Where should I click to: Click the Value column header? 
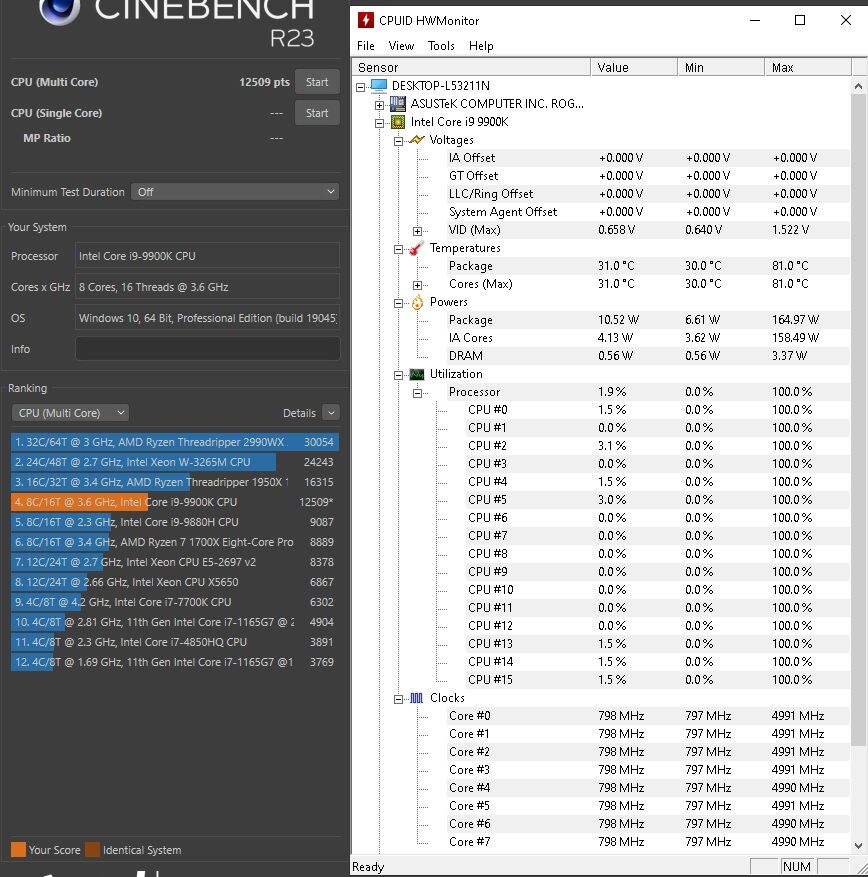(634, 67)
